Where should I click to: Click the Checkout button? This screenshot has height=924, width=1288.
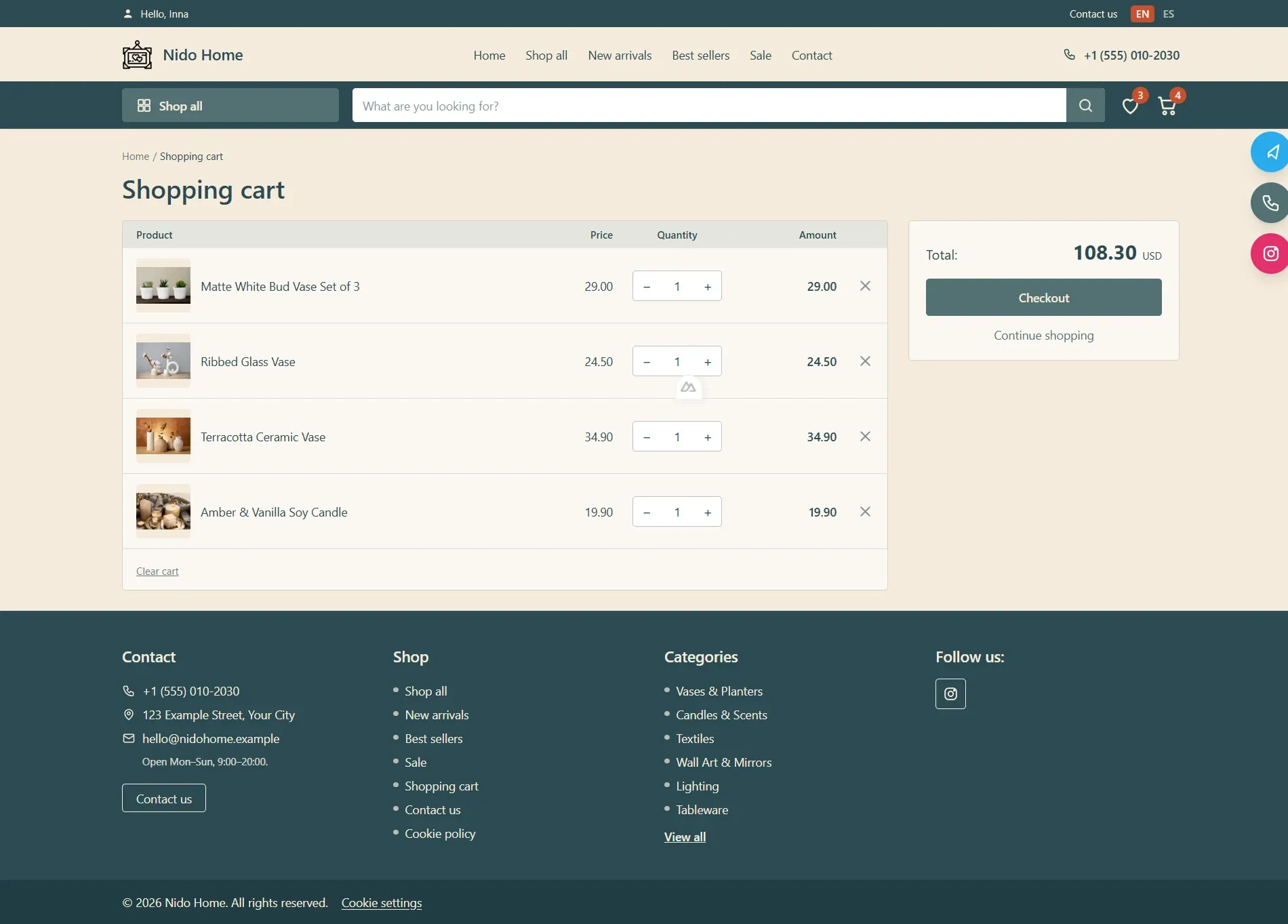pyautogui.click(x=1043, y=297)
